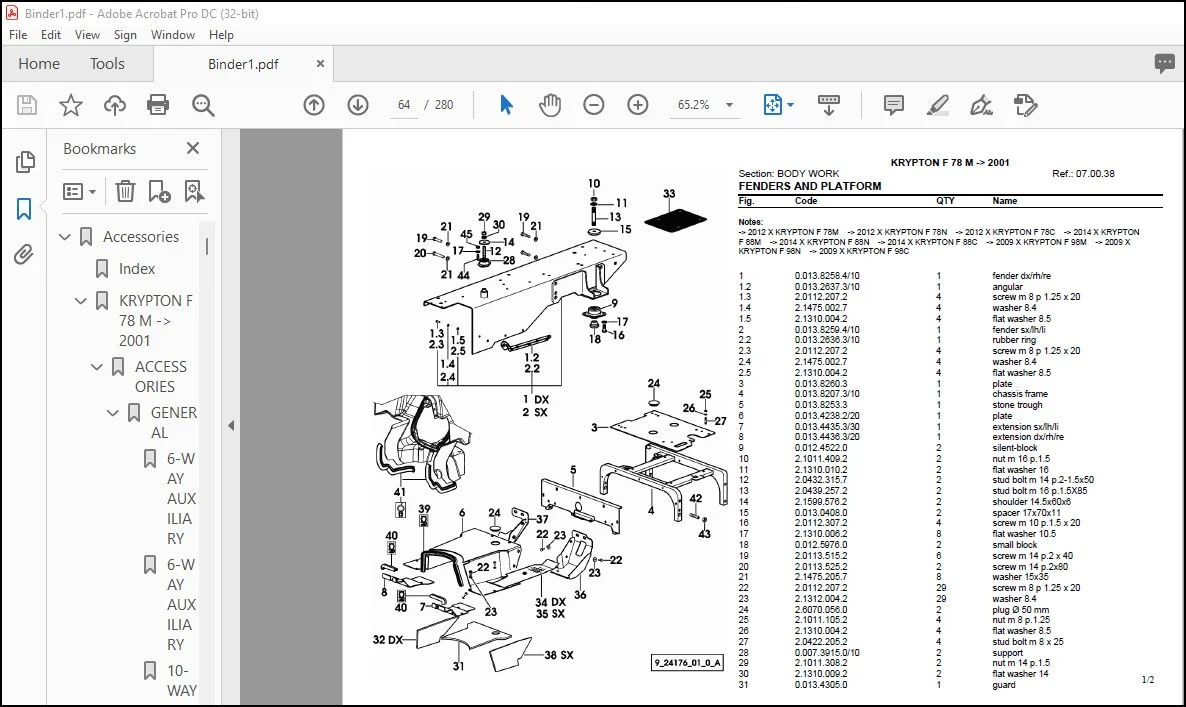This screenshot has height=707, width=1186.
Task: Click the 'chassis frame' part name
Action: click(x=1020, y=394)
